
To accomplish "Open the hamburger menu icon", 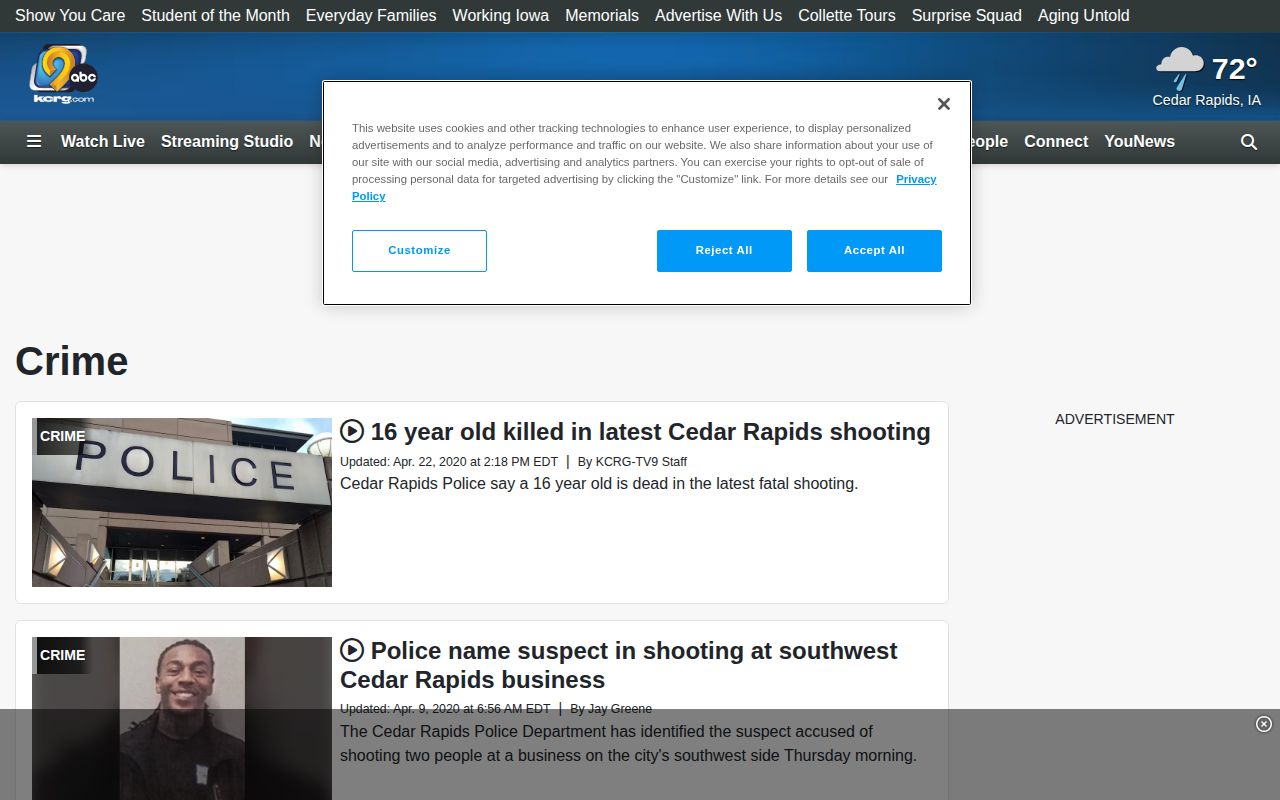I will 34,141.
